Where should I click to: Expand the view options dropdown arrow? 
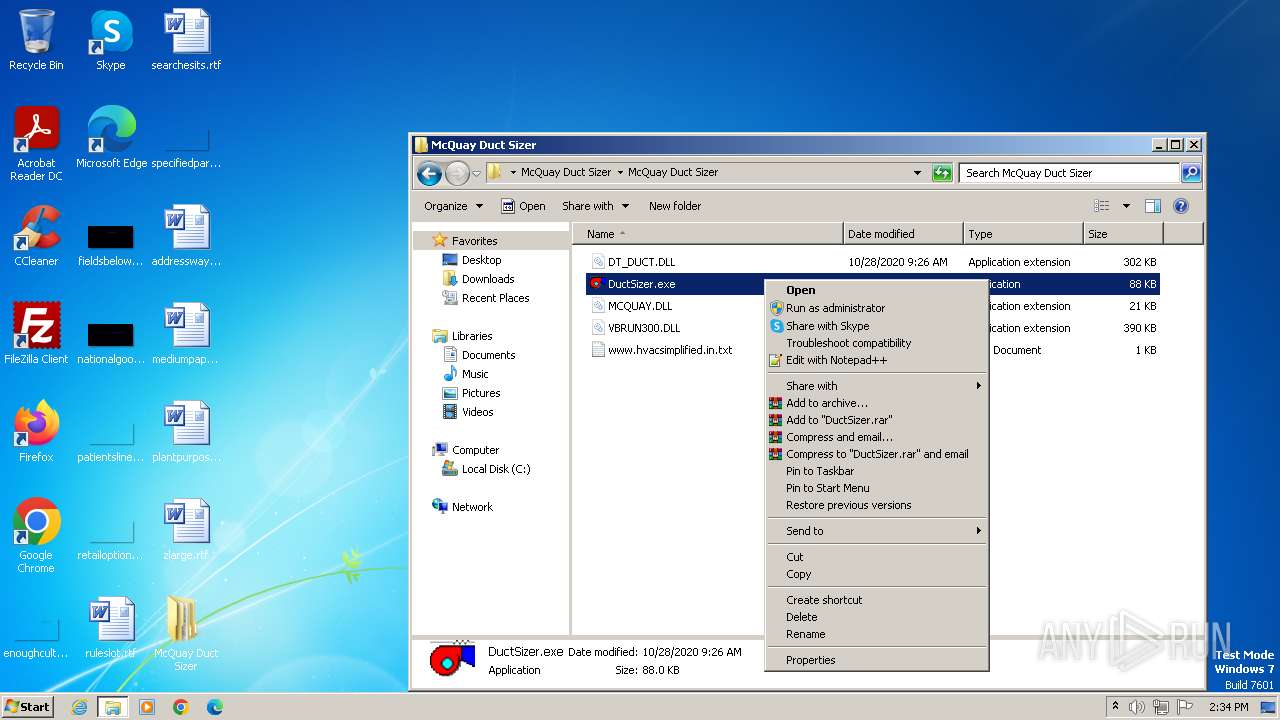click(x=1126, y=206)
